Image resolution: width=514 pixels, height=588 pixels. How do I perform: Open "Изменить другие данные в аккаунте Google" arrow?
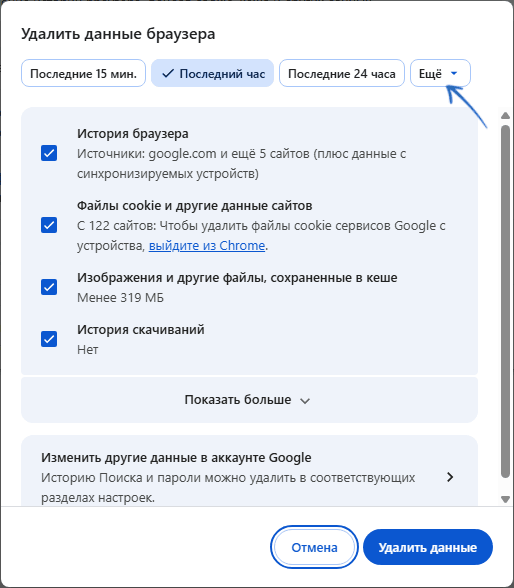[450, 477]
